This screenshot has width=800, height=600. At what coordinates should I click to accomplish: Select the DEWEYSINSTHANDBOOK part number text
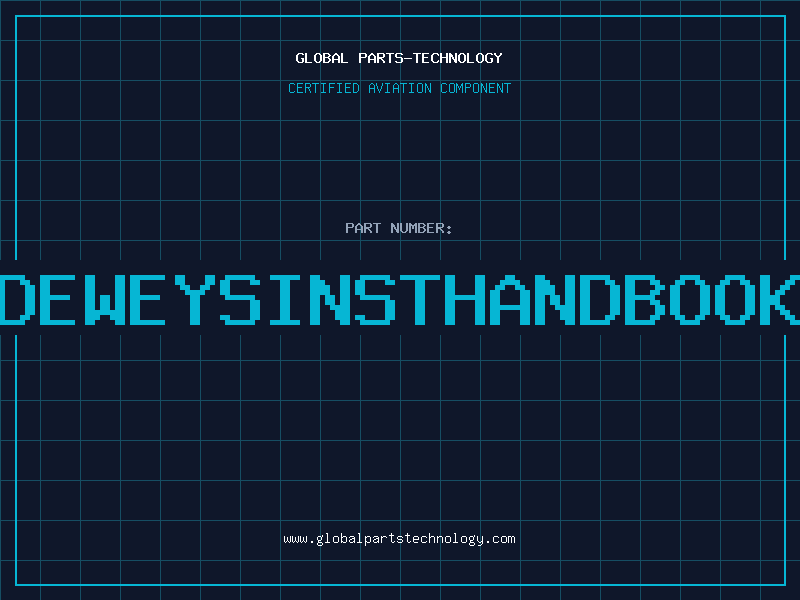click(400, 300)
